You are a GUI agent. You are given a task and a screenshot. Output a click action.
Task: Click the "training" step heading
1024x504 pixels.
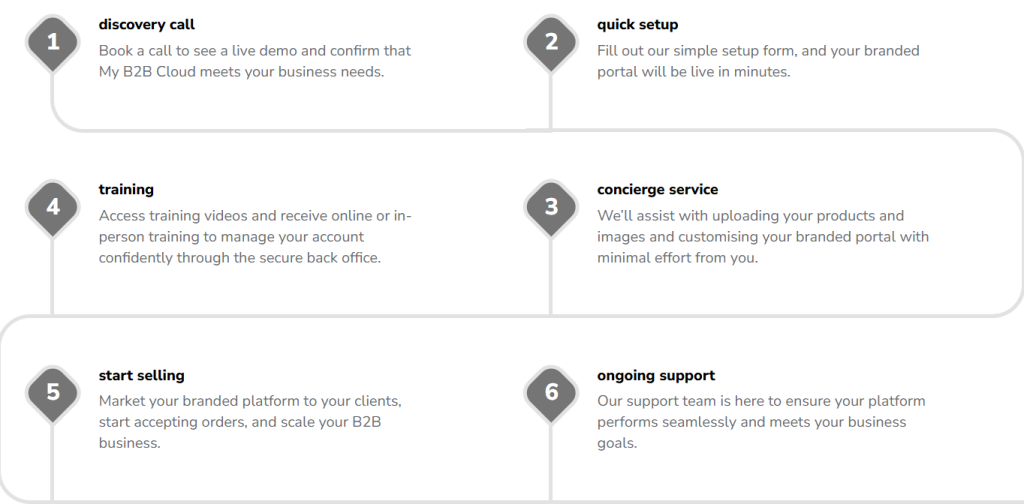tap(126, 189)
